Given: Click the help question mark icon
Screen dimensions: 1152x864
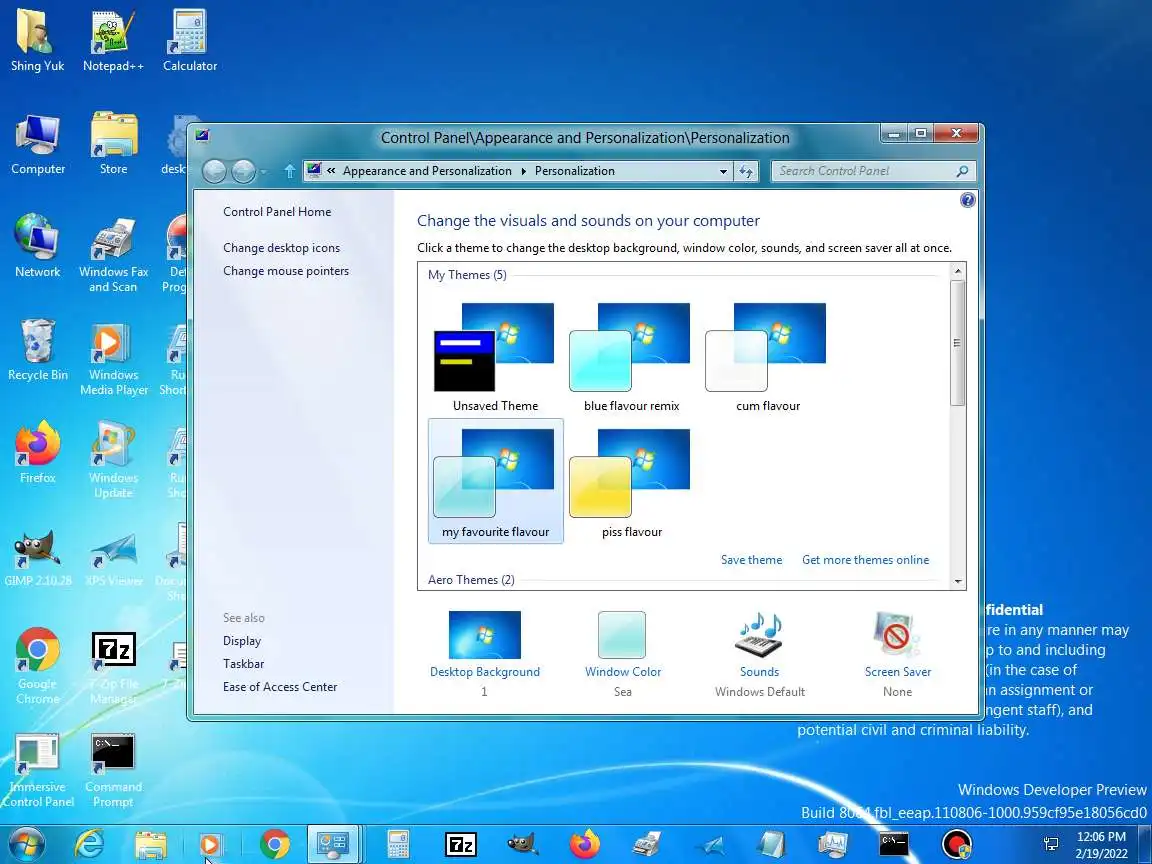Looking at the screenshot, I should coord(968,200).
